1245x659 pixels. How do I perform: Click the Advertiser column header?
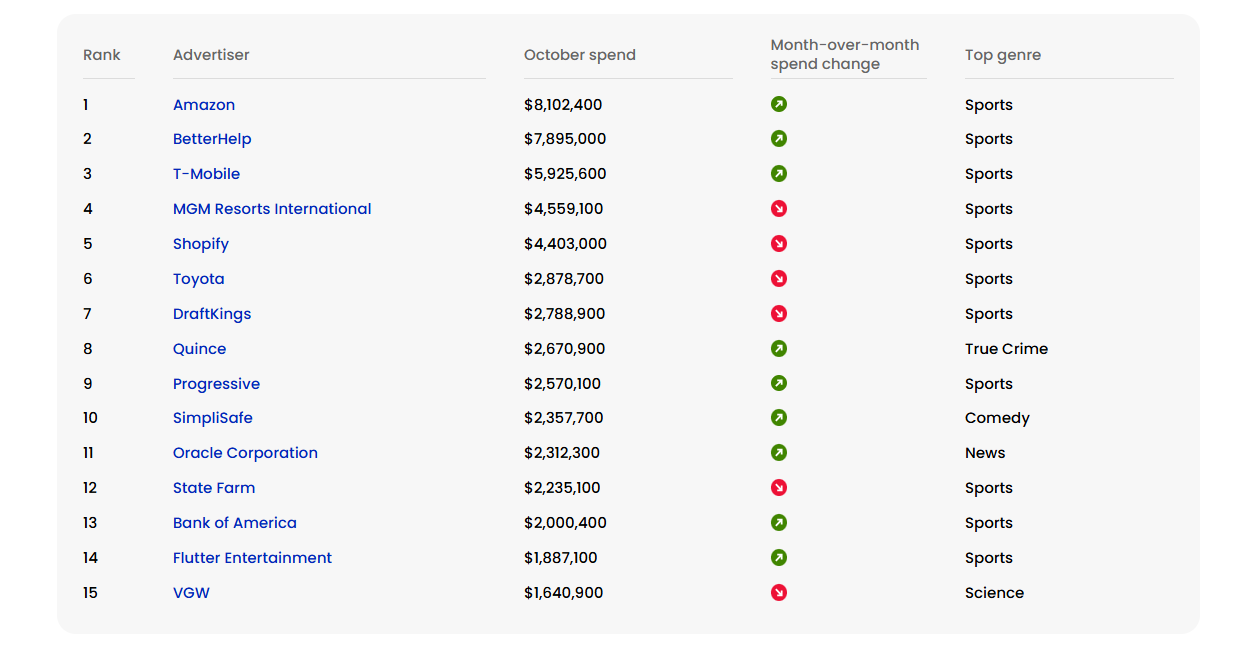pos(211,55)
